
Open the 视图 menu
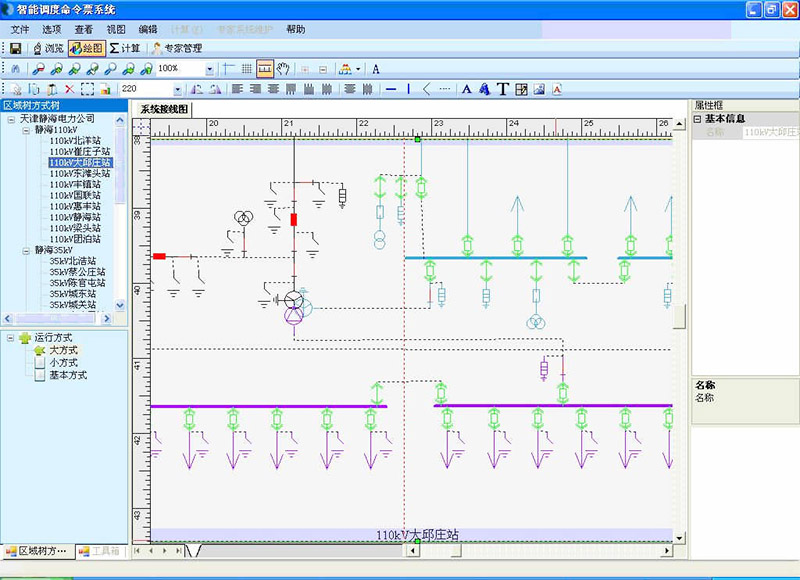click(x=116, y=30)
